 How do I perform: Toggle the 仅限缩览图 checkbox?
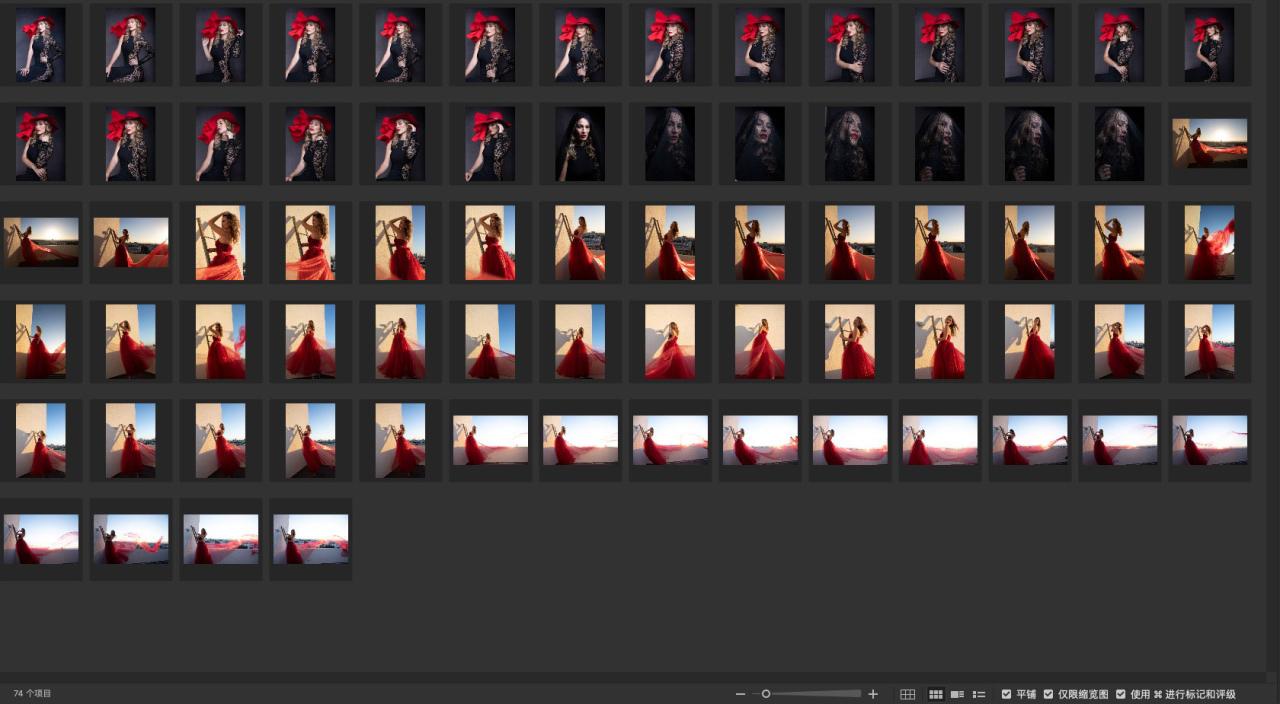click(1048, 694)
